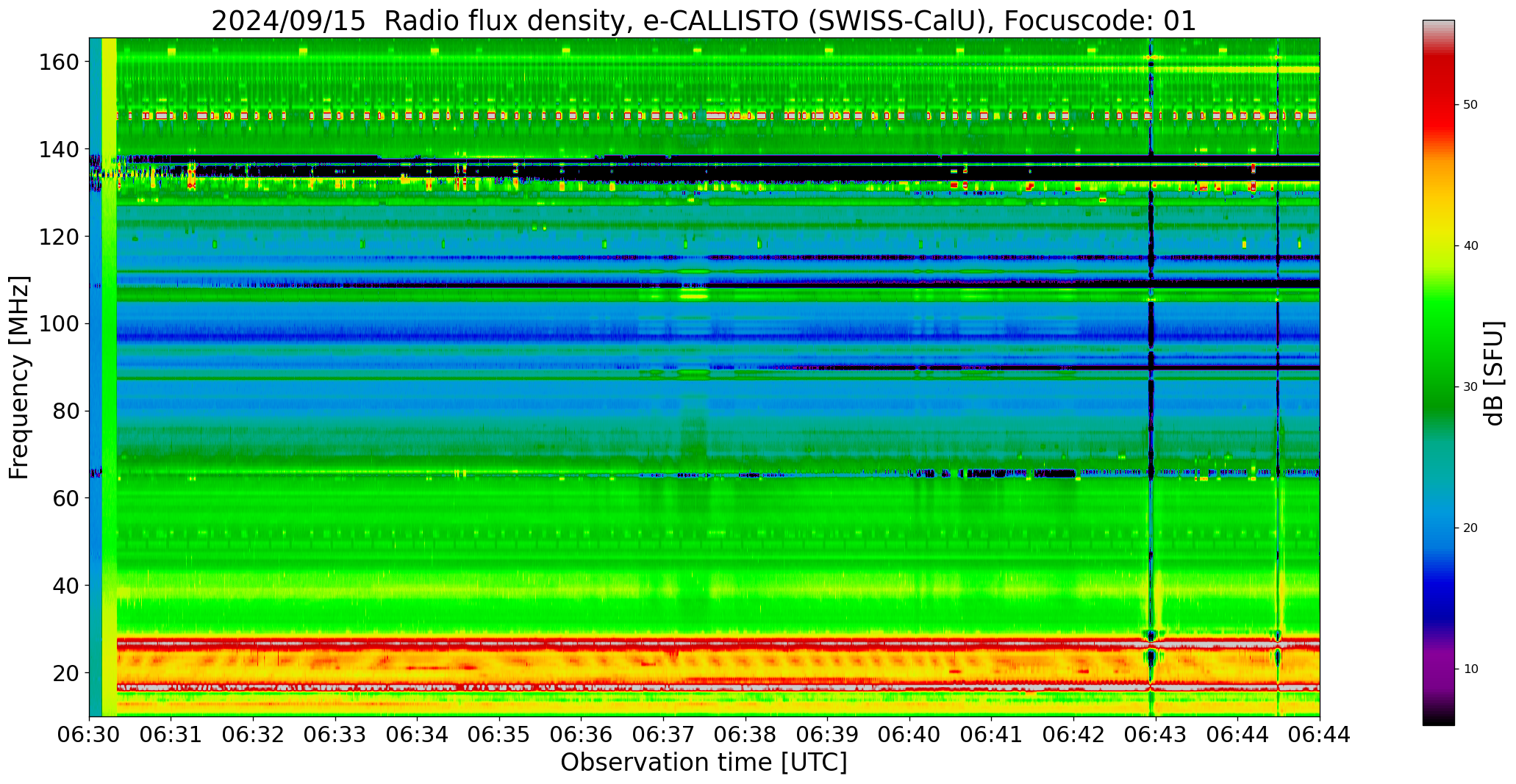Viewport: 1516px width, 784px height.
Task: Click the 06:38 time tick label
Action: [746, 734]
